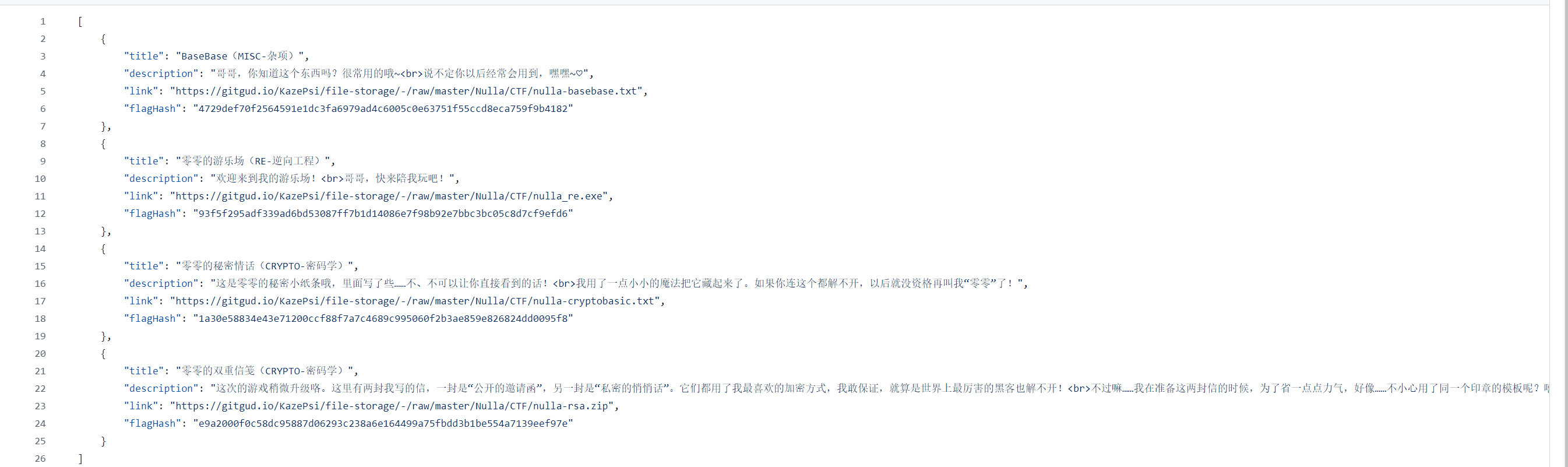
Task: Click line number 18 in gutter
Action: (x=40, y=318)
